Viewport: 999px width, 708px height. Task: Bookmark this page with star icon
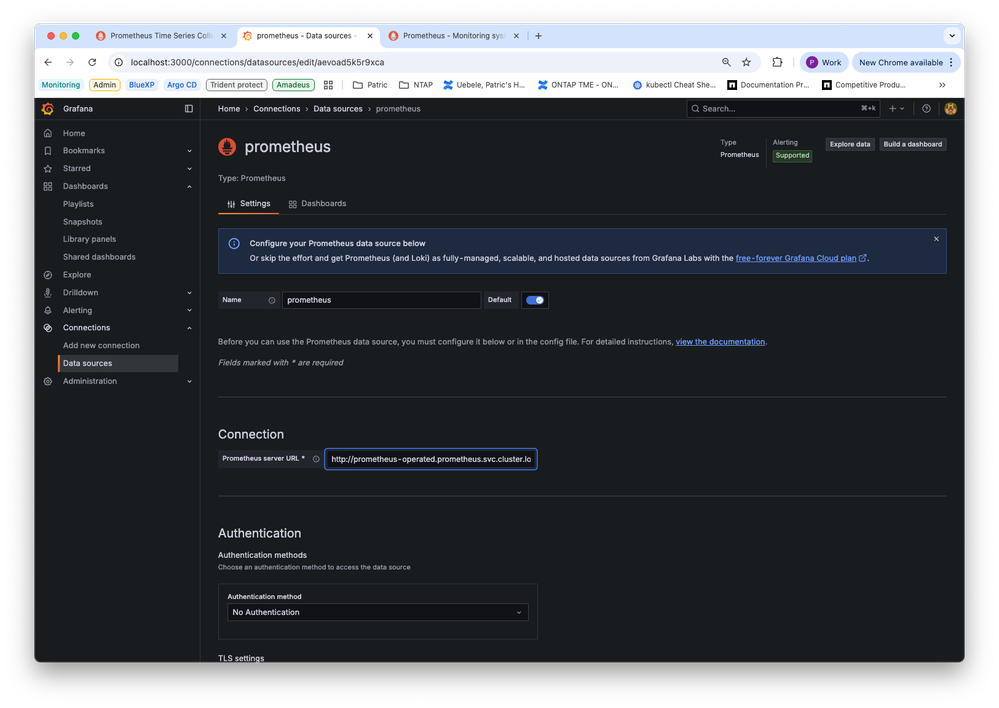click(x=746, y=62)
